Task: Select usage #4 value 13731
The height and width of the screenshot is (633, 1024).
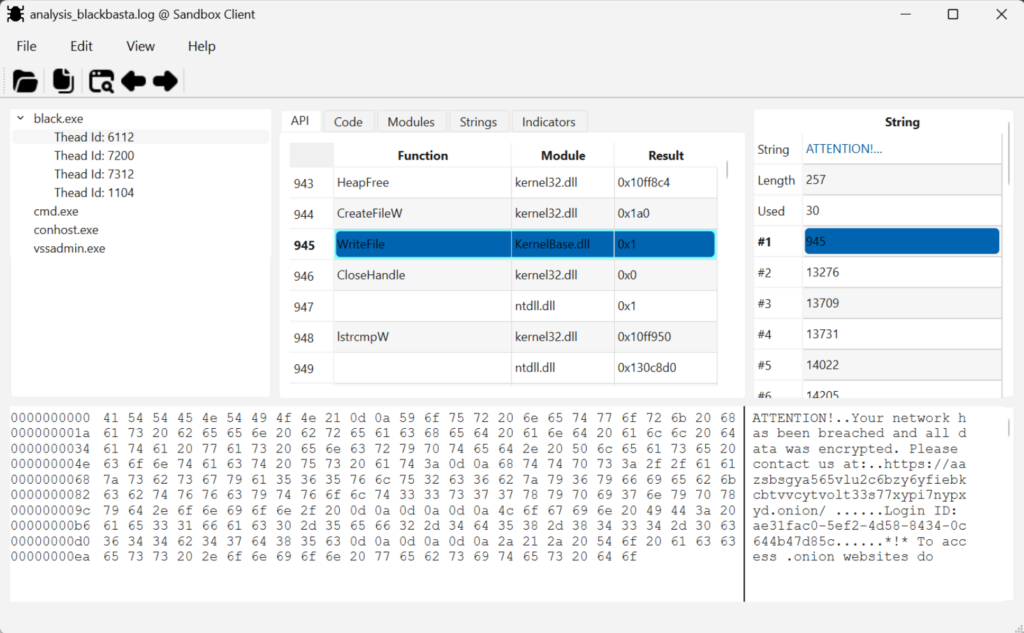Action: tap(902, 334)
